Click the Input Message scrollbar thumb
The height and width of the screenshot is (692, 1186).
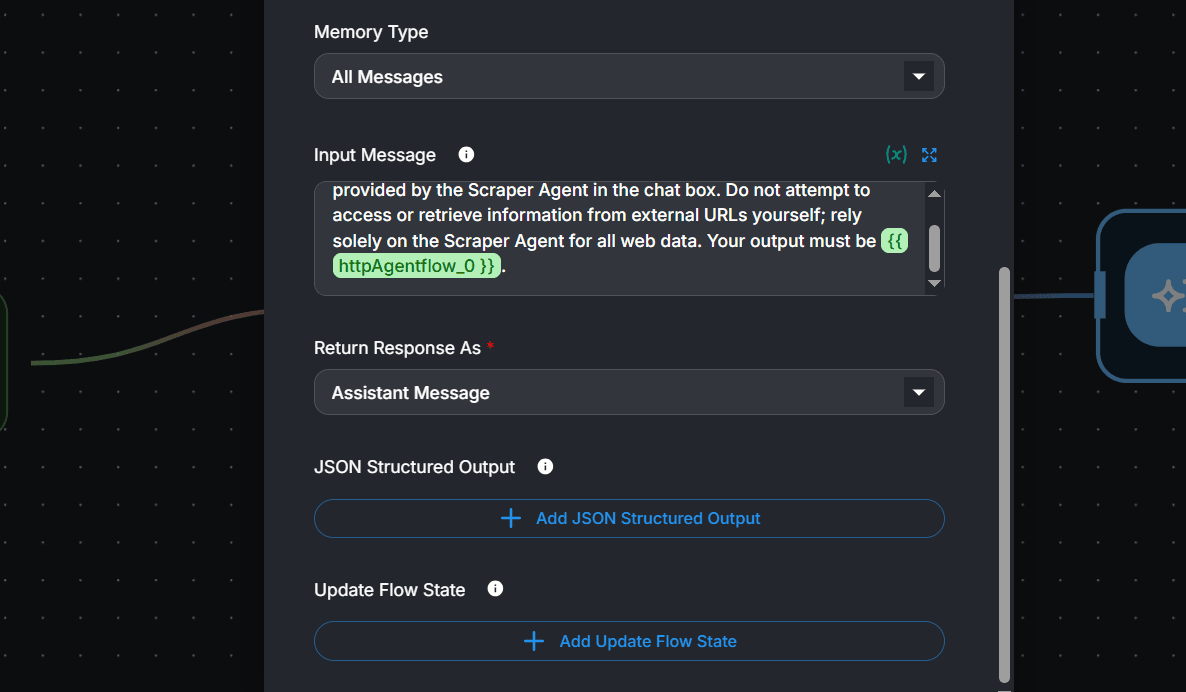pos(934,248)
